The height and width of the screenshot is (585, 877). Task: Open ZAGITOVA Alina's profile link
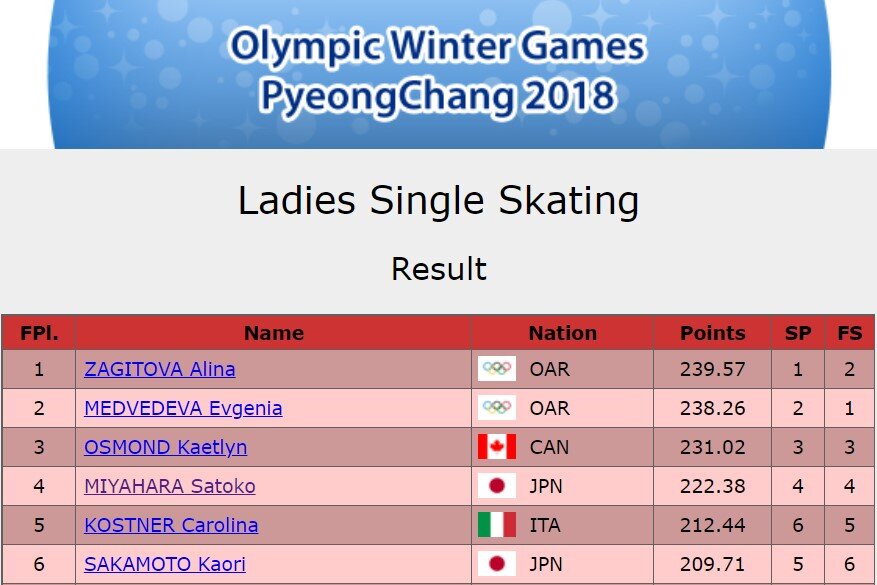point(160,369)
